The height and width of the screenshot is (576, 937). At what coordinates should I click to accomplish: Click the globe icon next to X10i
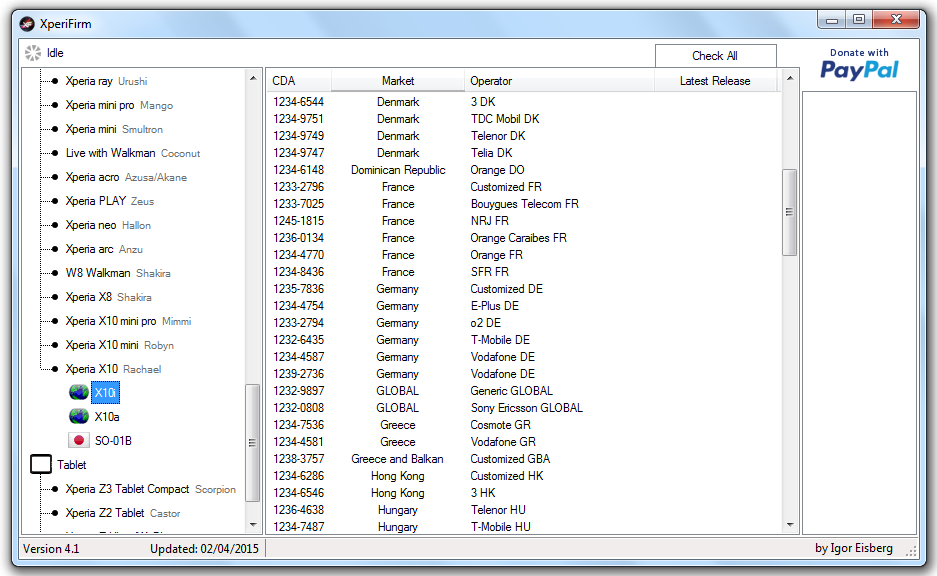[x=79, y=393]
